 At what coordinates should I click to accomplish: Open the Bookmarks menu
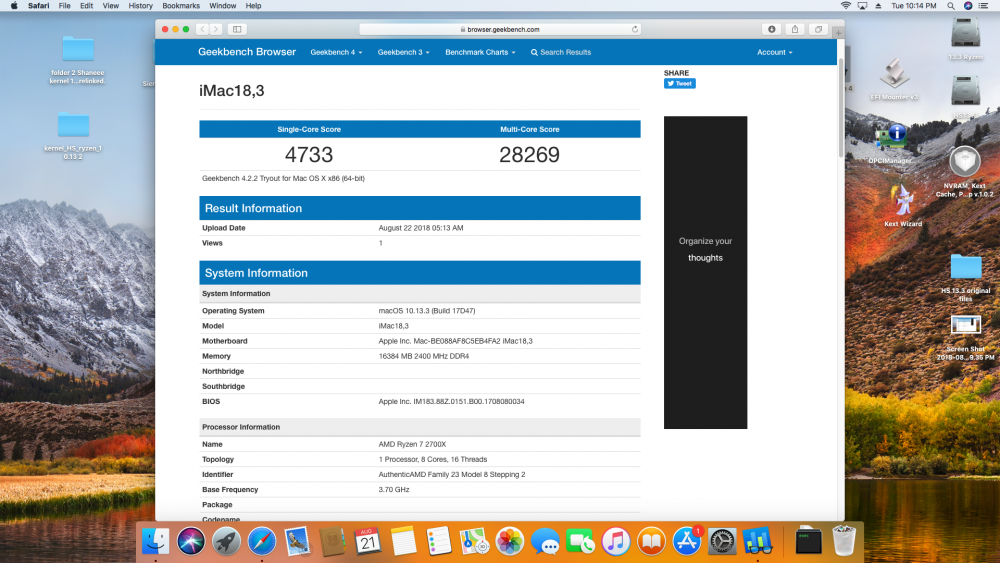click(181, 6)
